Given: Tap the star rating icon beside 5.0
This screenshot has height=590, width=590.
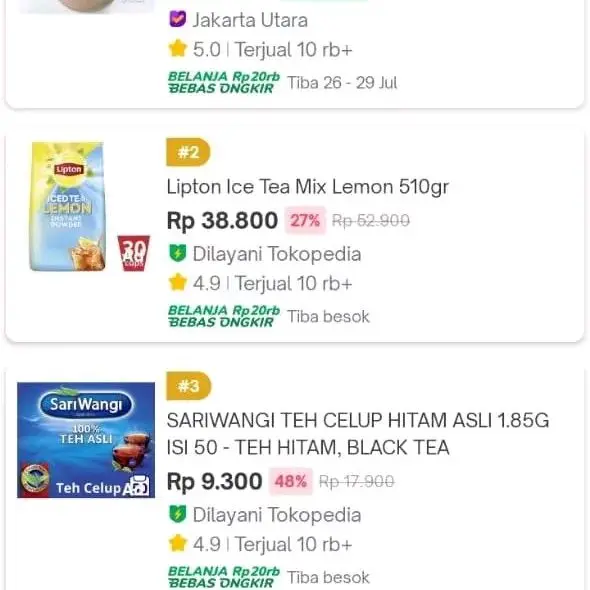Looking at the screenshot, I should pyautogui.click(x=178, y=49).
